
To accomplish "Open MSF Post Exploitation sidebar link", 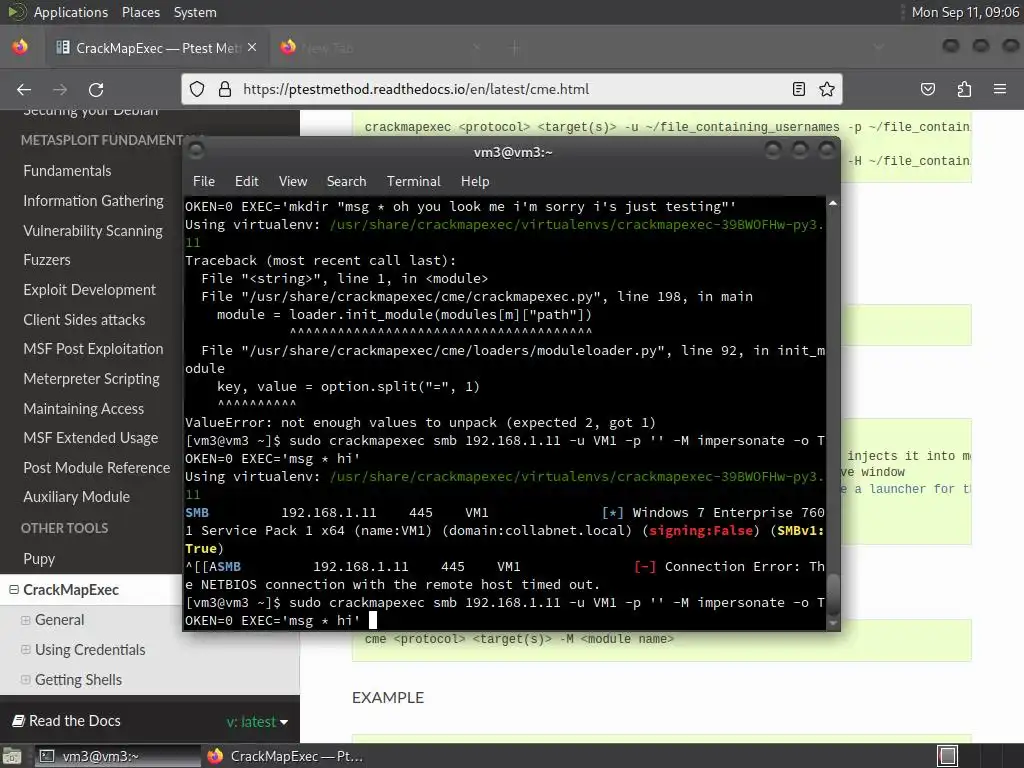I will (93, 349).
